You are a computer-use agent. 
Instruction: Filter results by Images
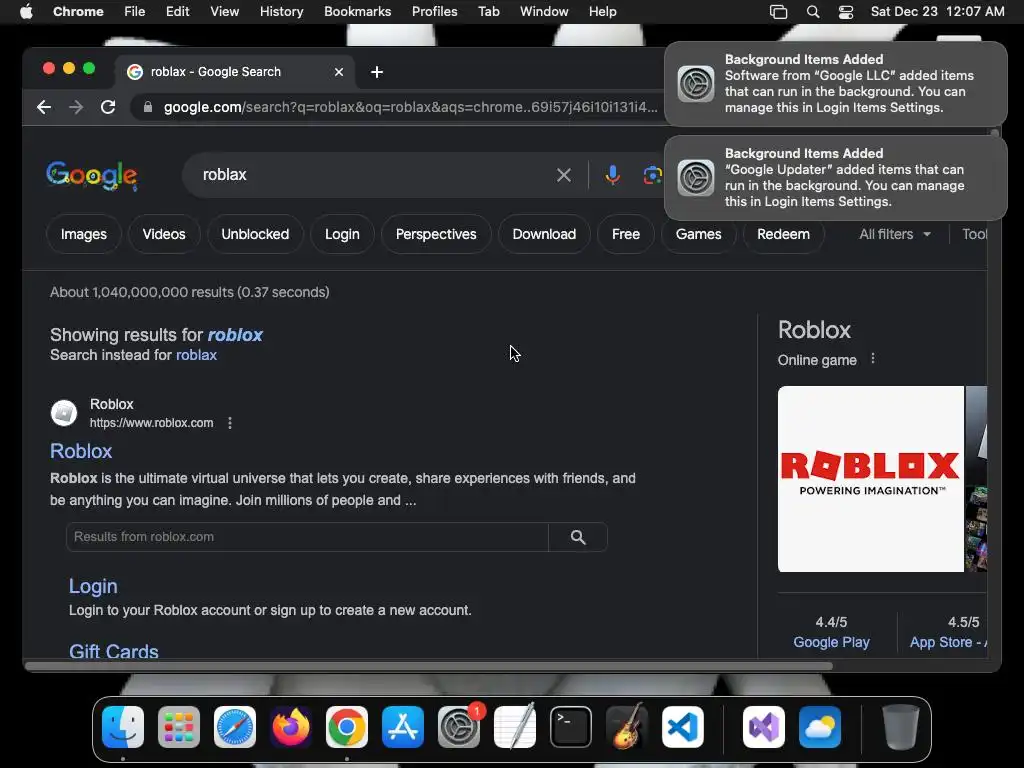84,234
